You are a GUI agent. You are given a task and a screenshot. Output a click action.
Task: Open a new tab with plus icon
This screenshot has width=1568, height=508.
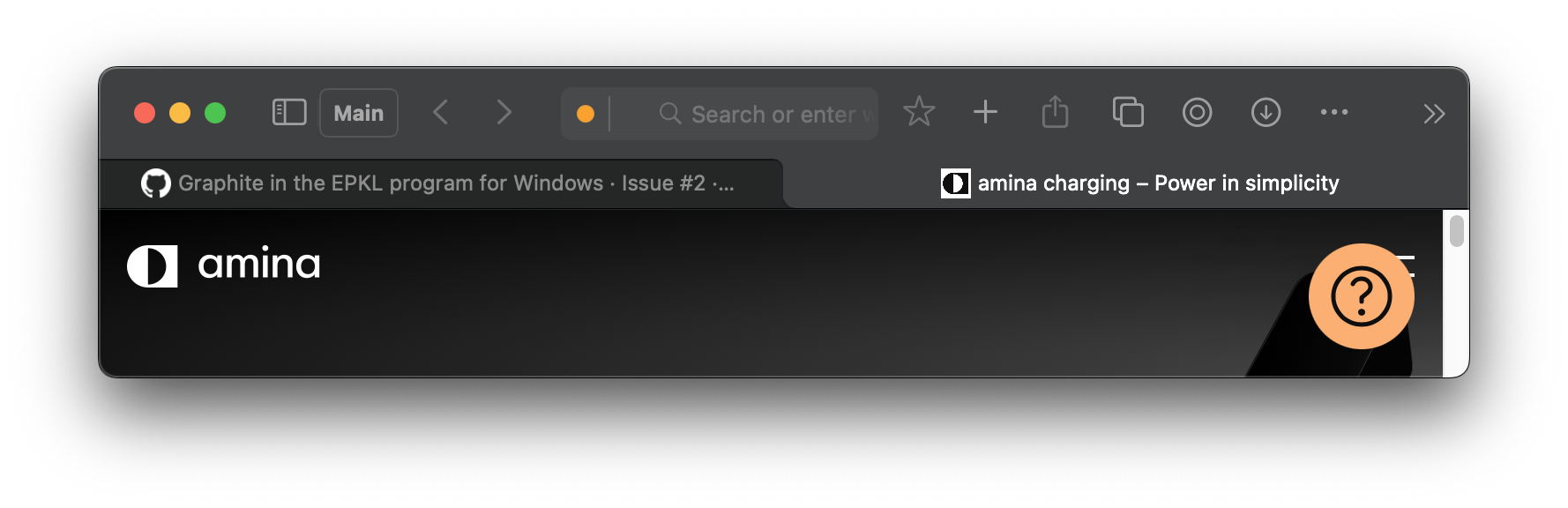click(985, 112)
